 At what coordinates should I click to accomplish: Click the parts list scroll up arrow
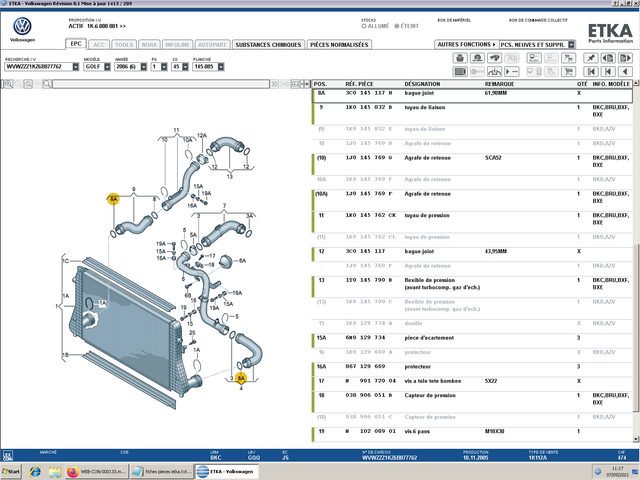coord(636,84)
